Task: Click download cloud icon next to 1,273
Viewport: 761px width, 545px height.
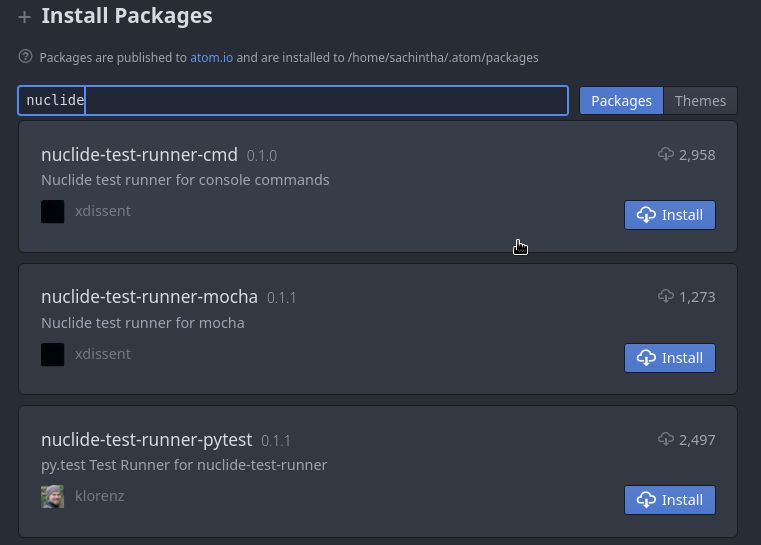Action: coord(666,296)
